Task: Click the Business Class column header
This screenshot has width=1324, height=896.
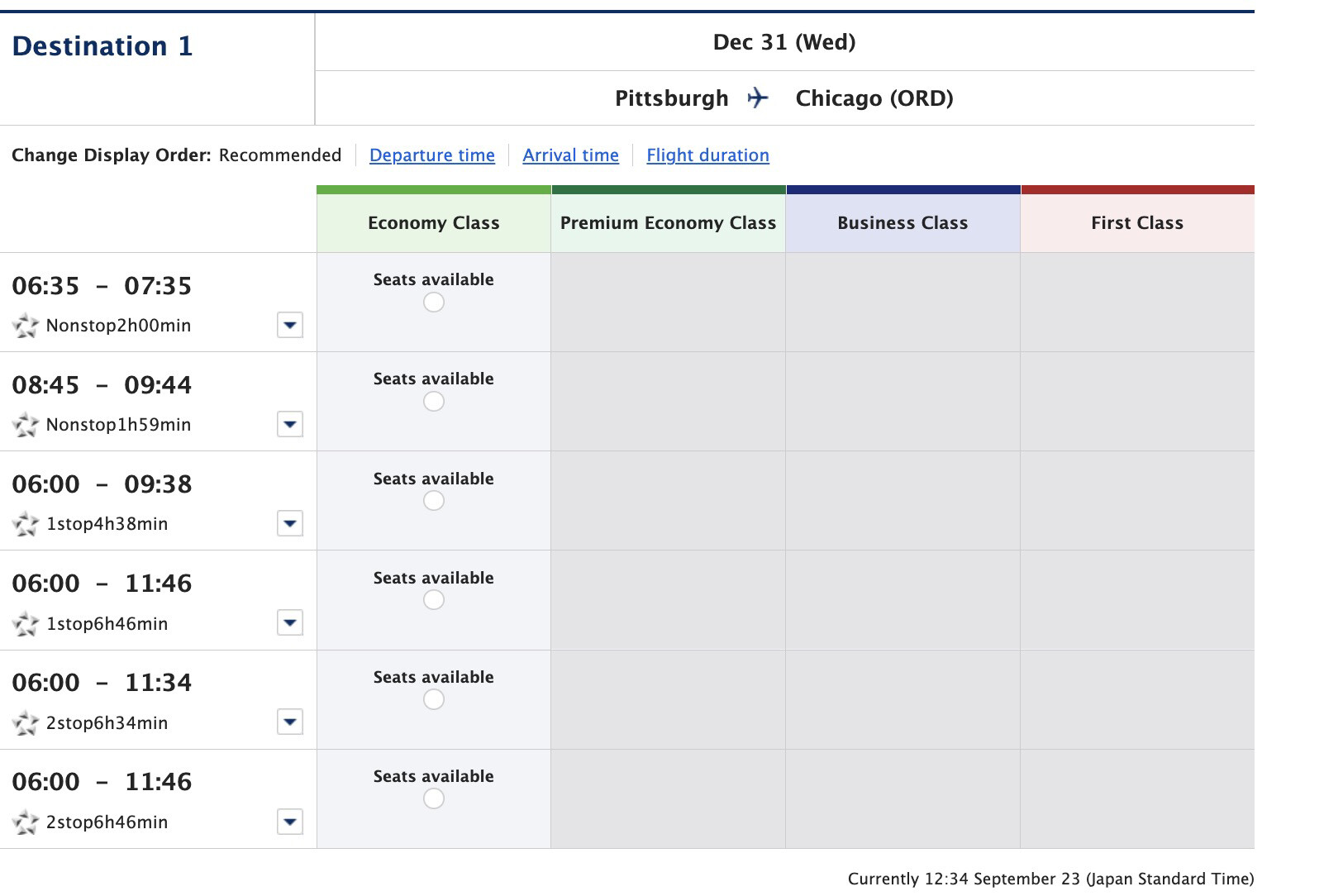Action: click(x=903, y=223)
